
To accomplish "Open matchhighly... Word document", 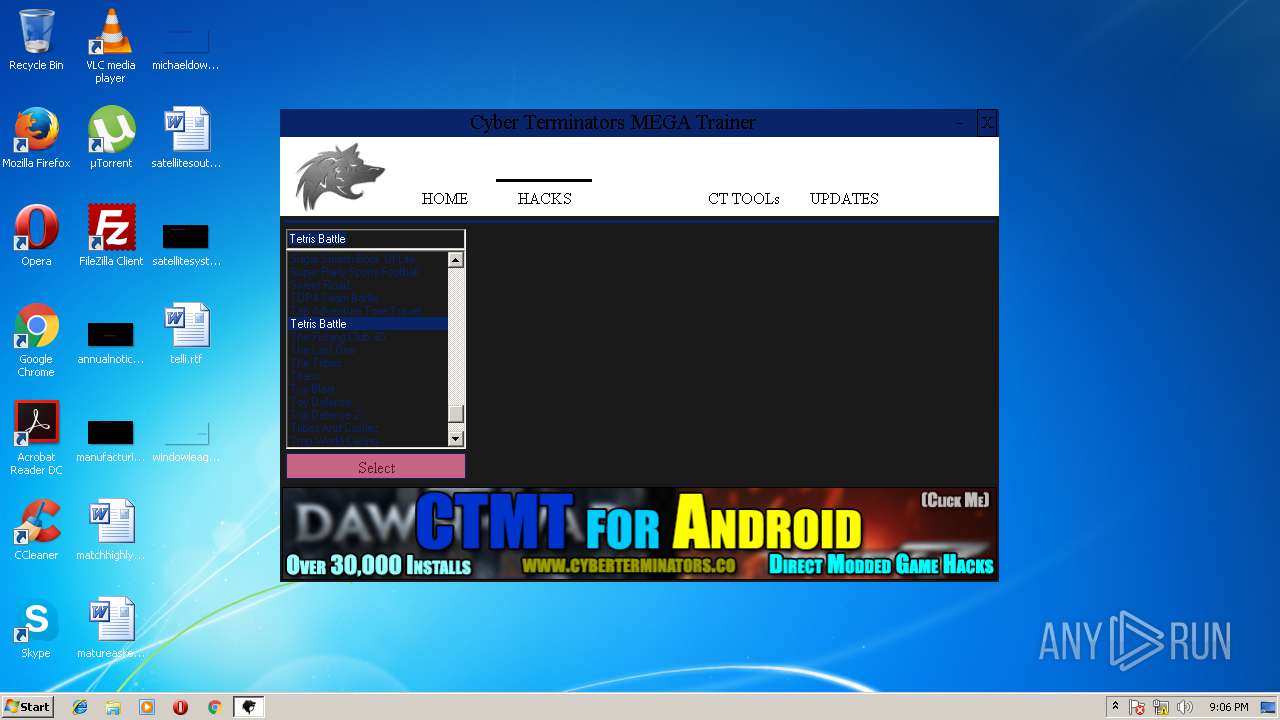I will [x=110, y=530].
